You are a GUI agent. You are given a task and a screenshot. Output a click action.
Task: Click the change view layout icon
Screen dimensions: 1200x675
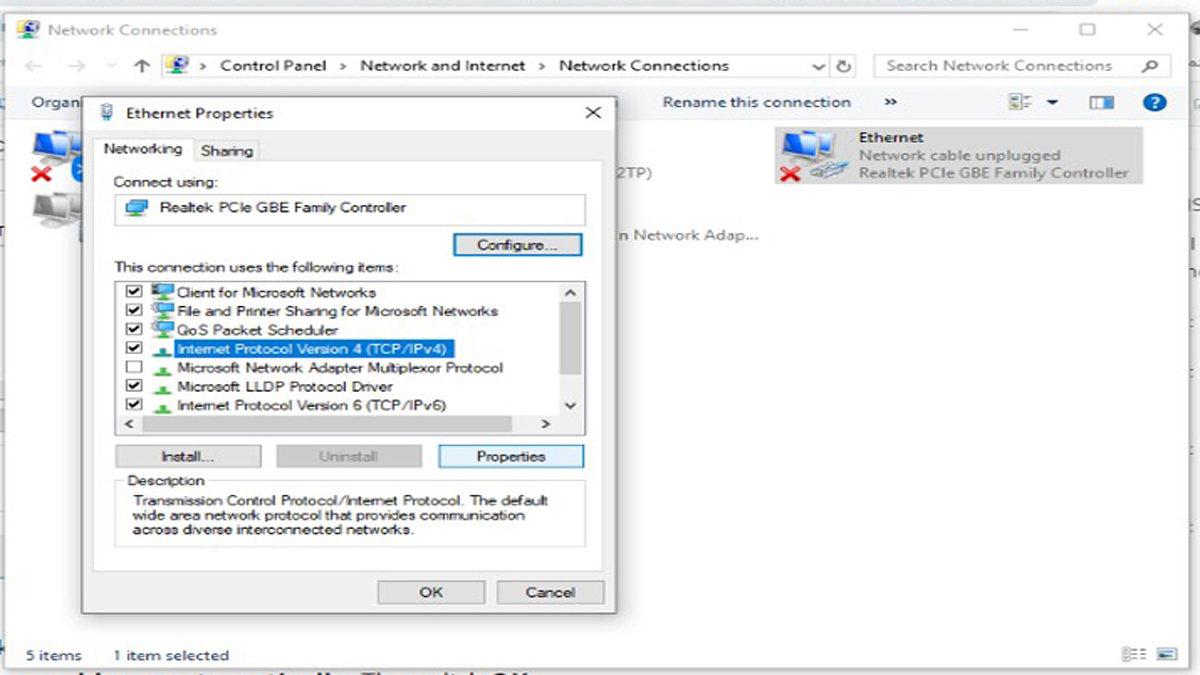[x=1020, y=102]
